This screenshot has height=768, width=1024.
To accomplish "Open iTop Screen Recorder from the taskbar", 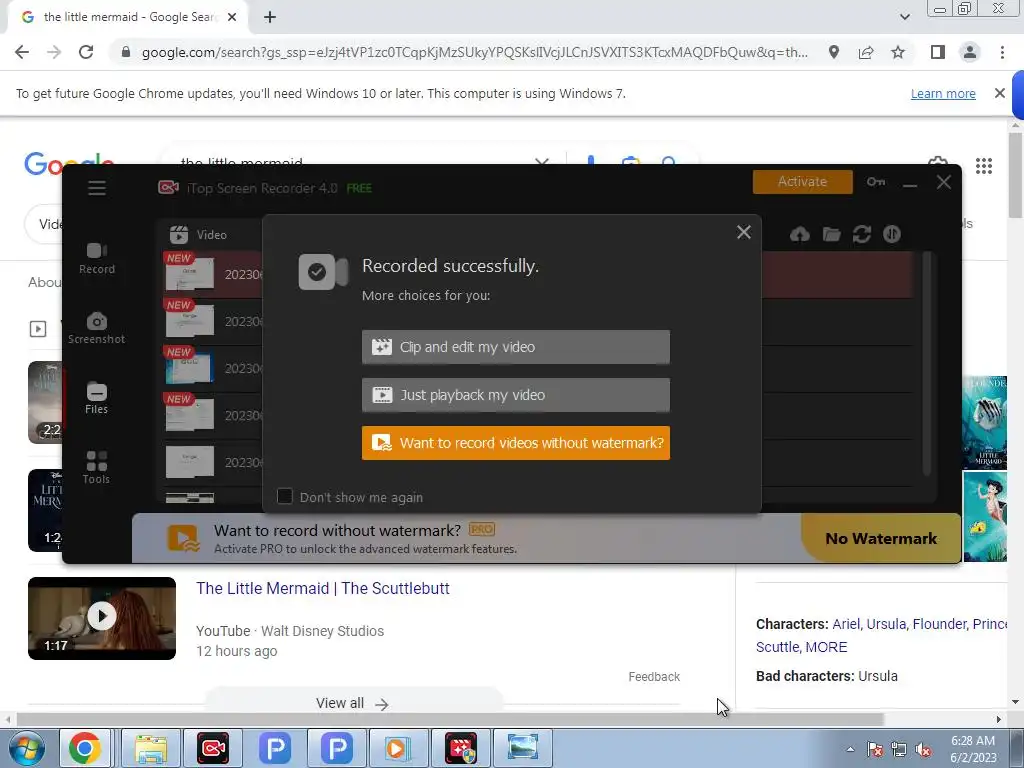I will pos(213,748).
